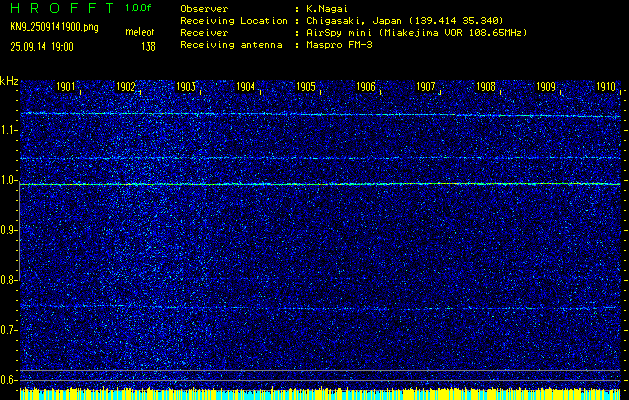Click the 0.7 frequency axis label
The width and height of the screenshot is (629, 400).
[8, 330]
